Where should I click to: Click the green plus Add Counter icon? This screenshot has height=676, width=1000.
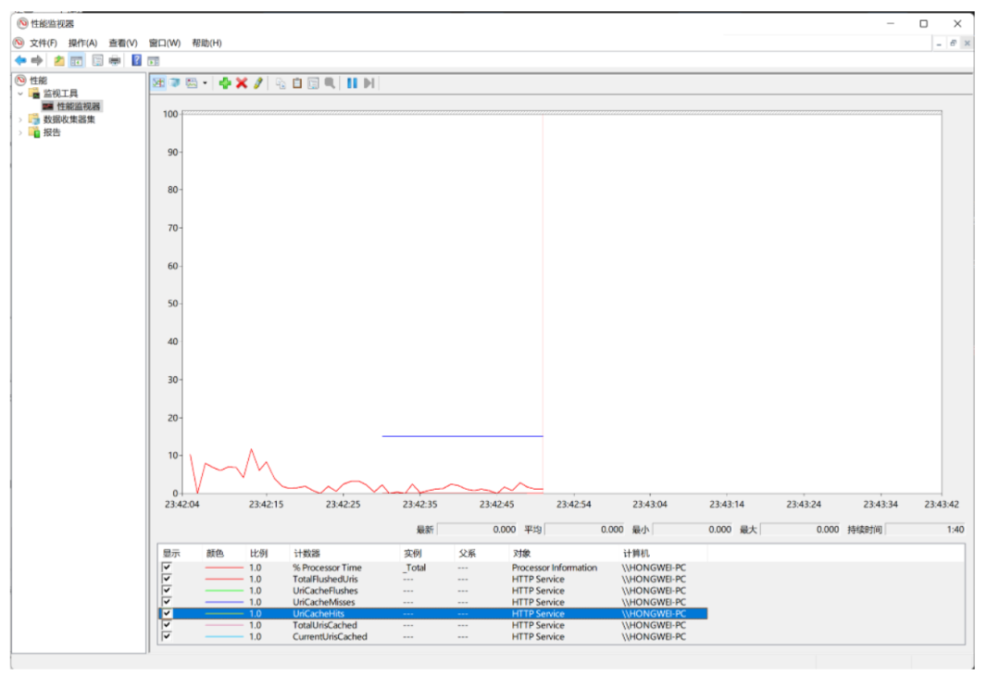point(225,83)
